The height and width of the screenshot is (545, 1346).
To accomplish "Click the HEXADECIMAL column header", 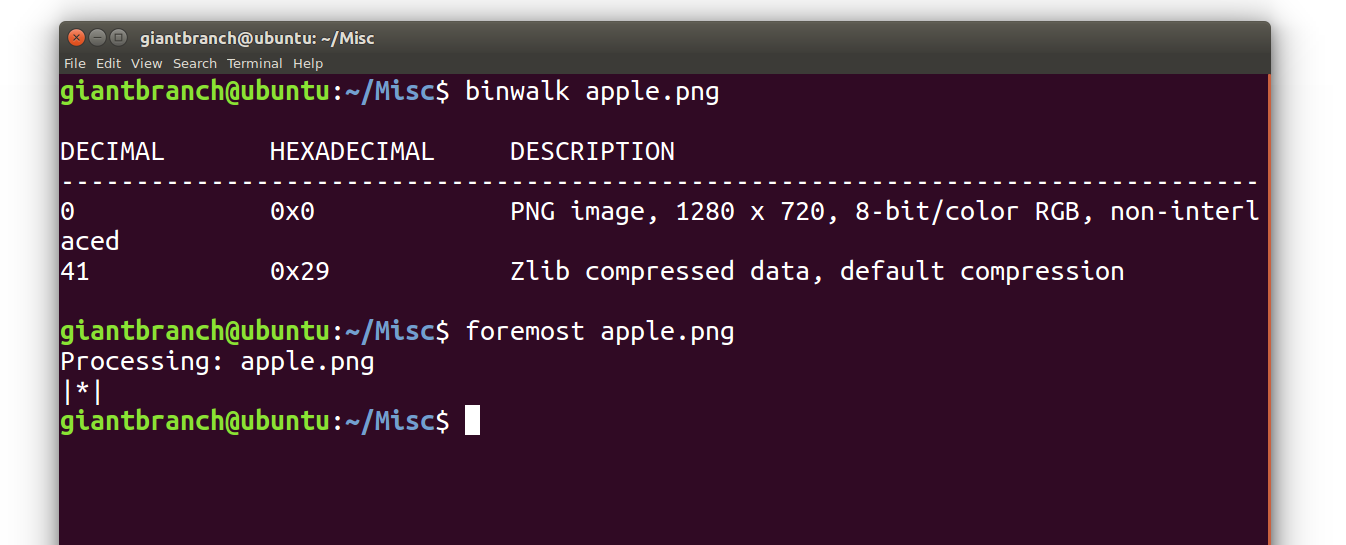I will pyautogui.click(x=352, y=152).
